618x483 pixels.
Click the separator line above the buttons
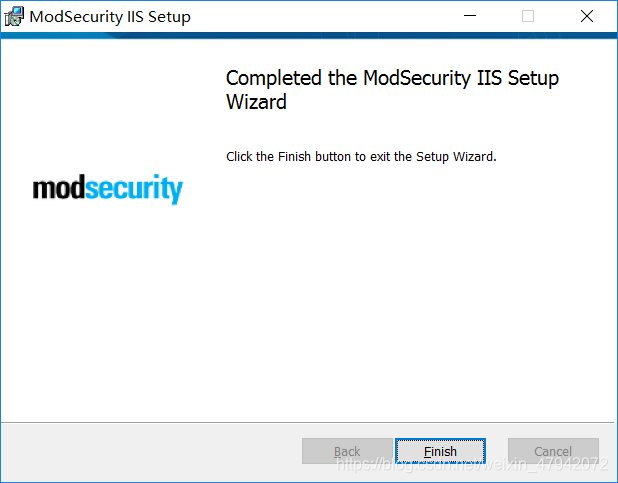309,422
